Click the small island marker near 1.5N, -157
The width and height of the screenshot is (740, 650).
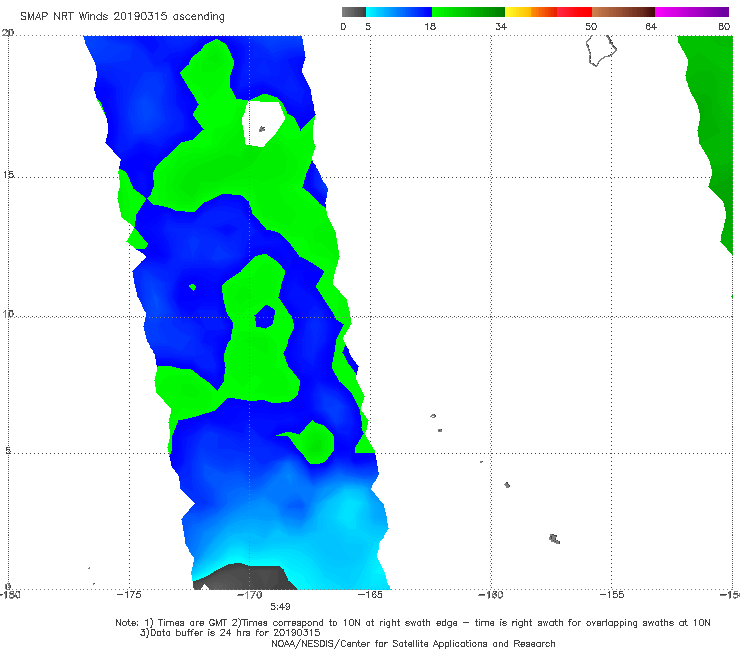pos(555,539)
